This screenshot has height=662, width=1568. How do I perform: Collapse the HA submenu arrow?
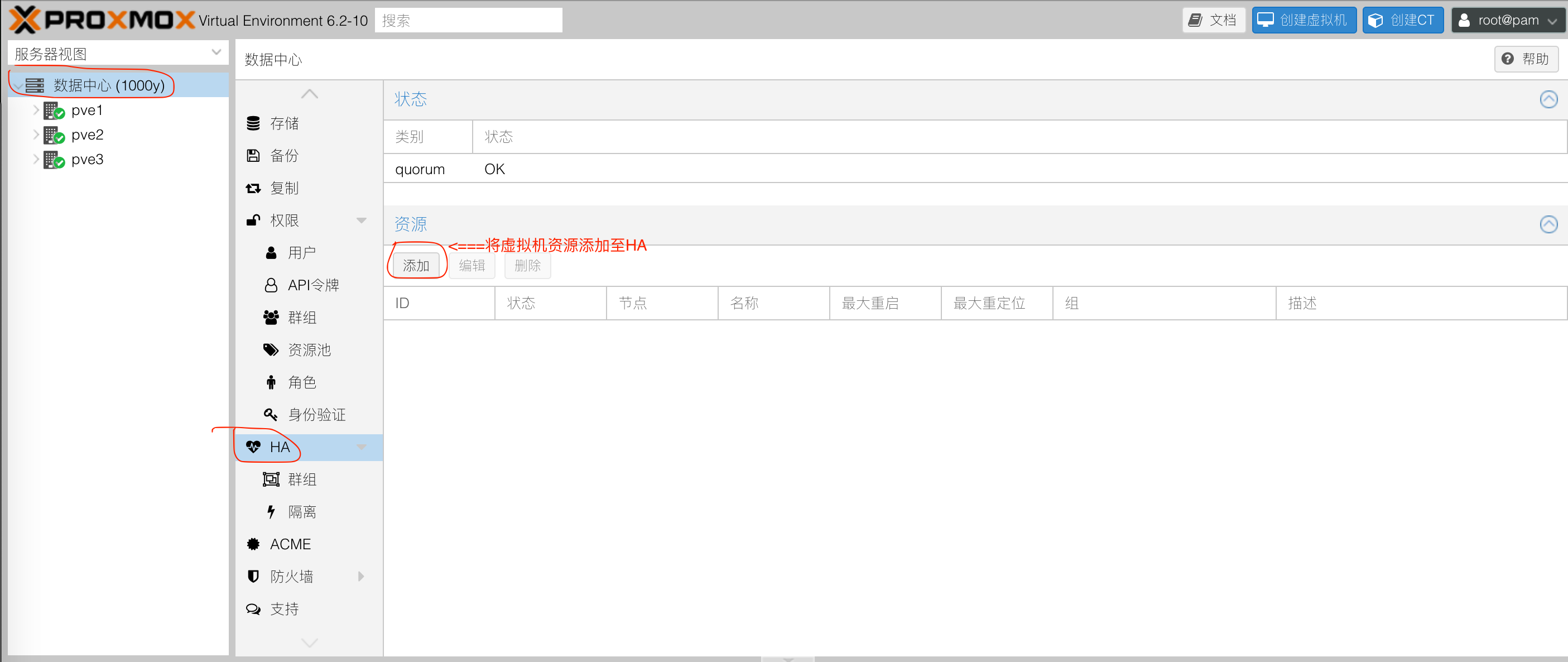tap(361, 447)
